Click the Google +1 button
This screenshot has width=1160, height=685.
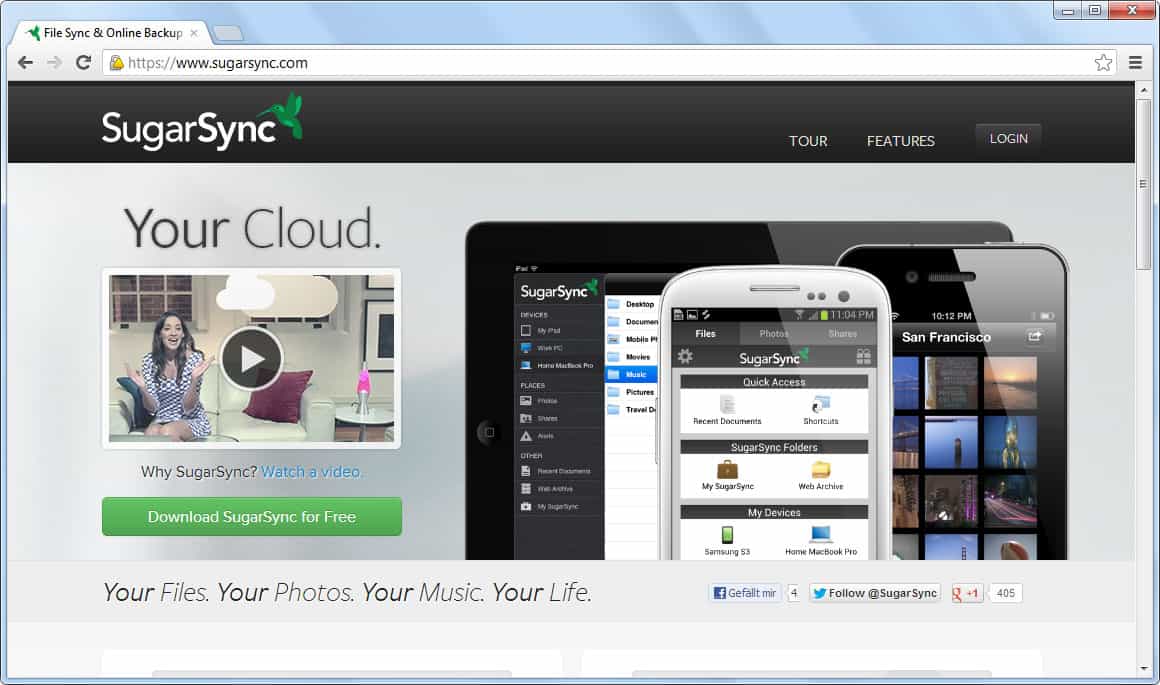click(x=965, y=593)
